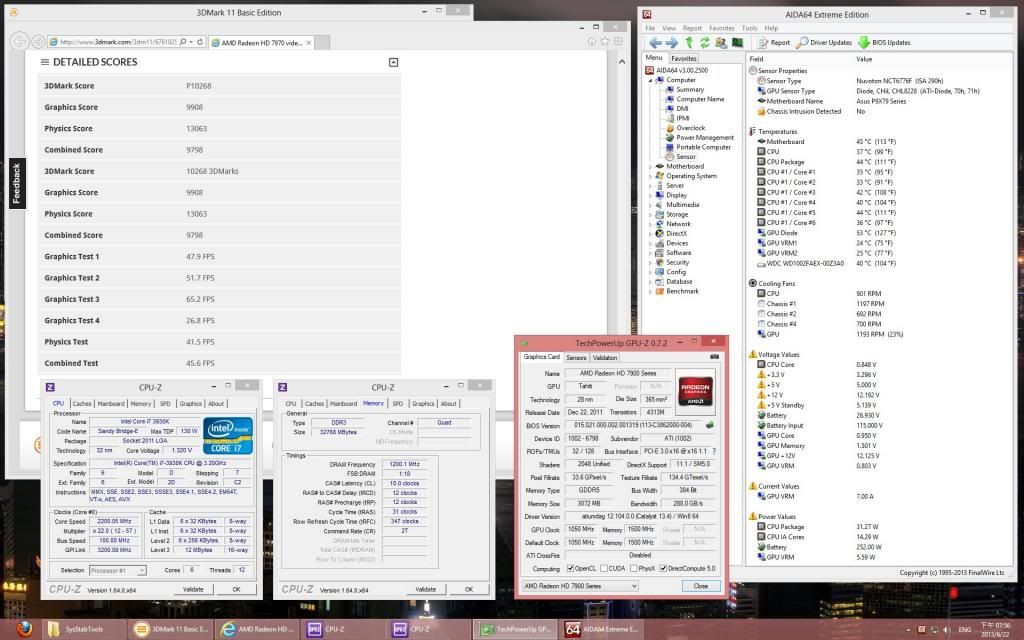Open the SPD tab in right CPU-Z window

coord(398,404)
